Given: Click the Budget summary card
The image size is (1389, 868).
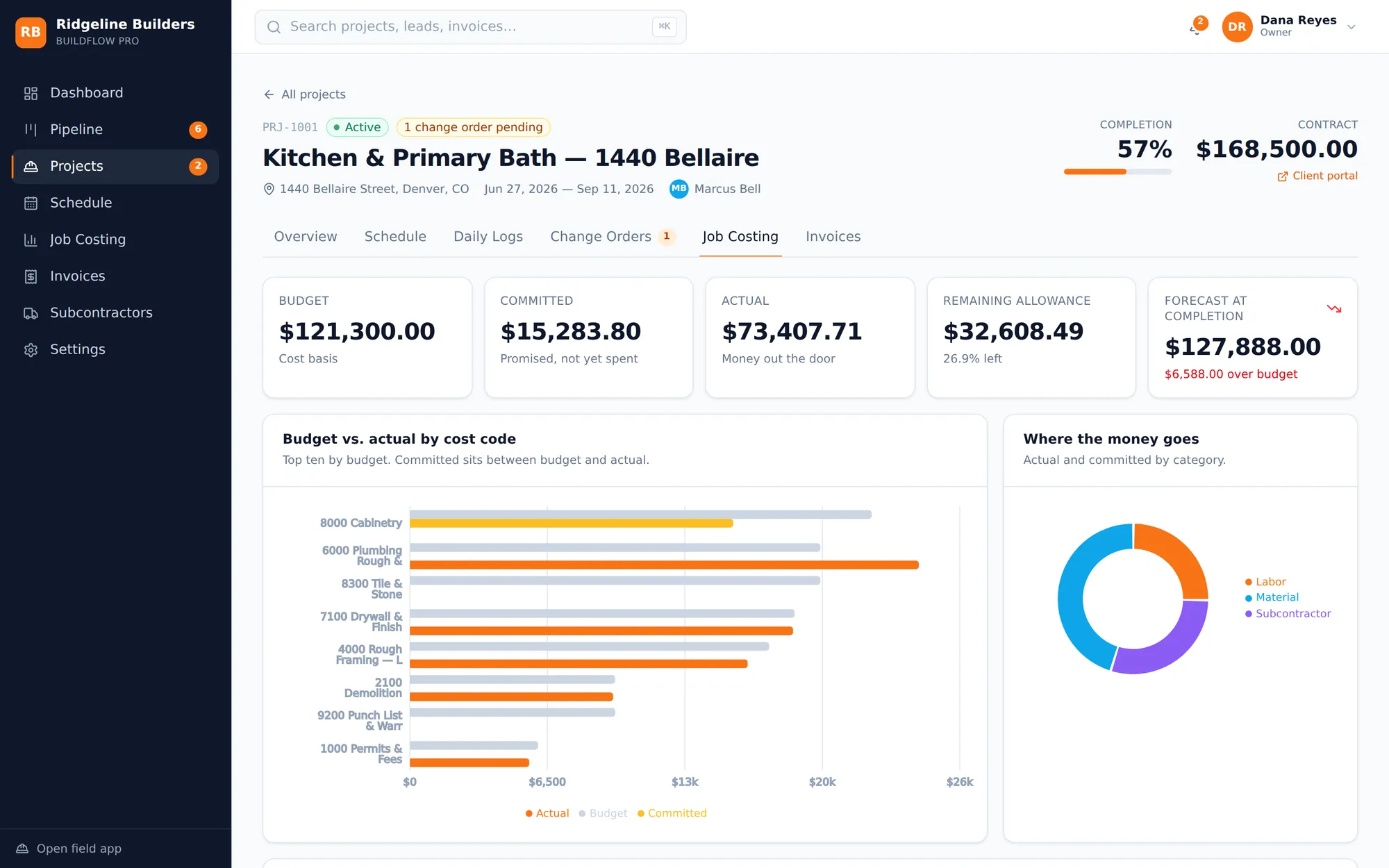Looking at the screenshot, I should click(367, 338).
